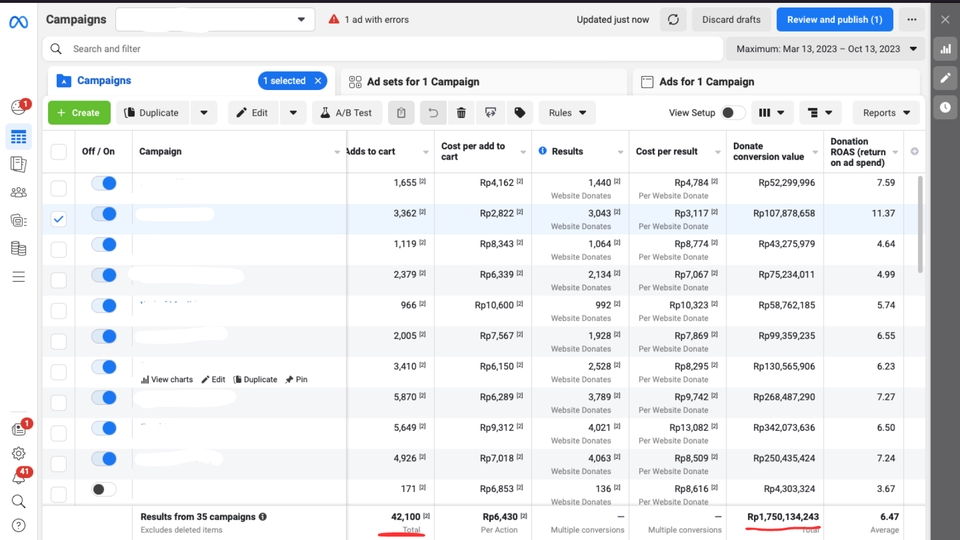Click the A/B Test button

[347, 113]
